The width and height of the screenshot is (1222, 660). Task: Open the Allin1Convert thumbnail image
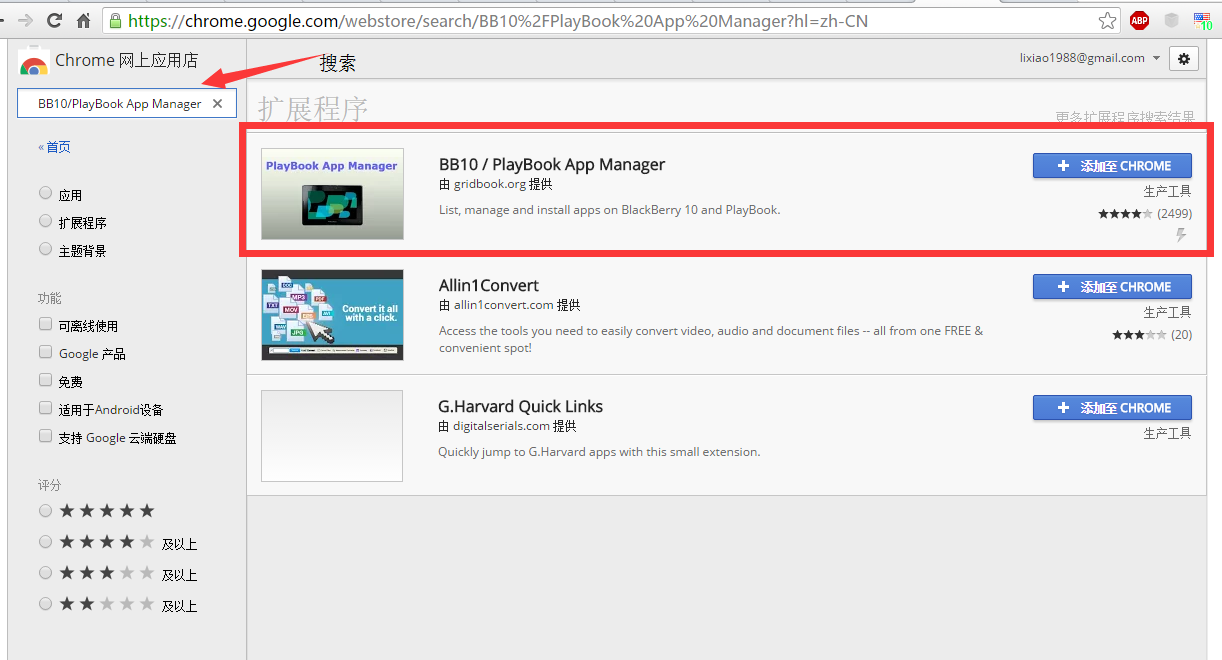coord(332,315)
